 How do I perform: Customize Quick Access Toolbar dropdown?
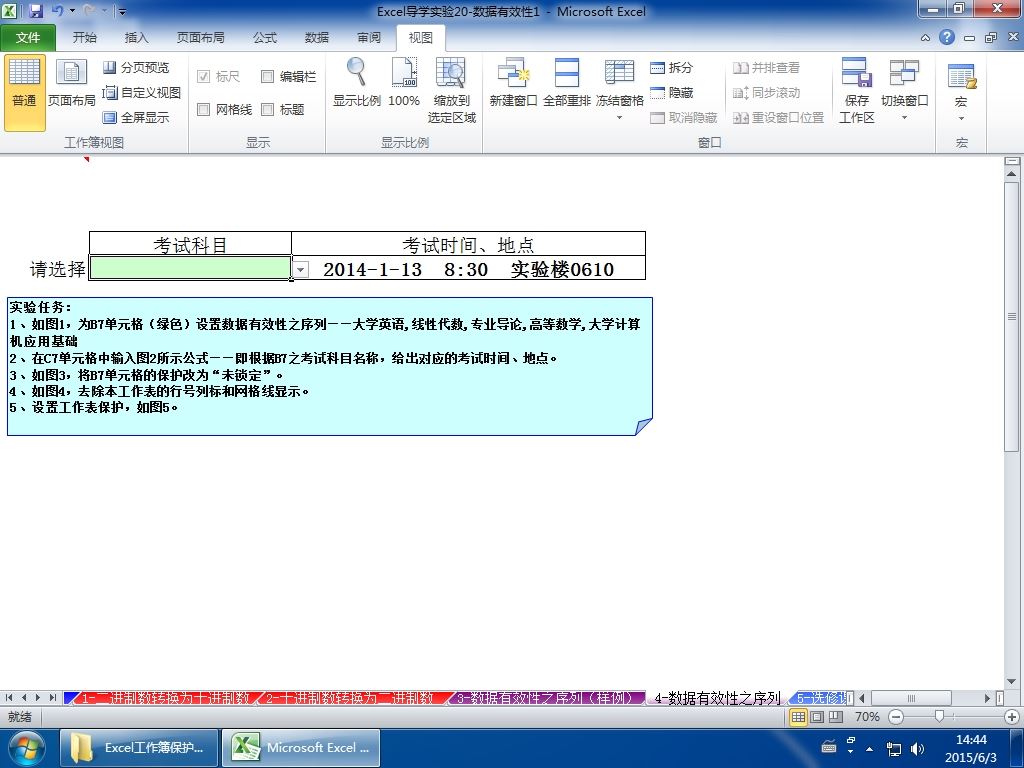pos(122,11)
